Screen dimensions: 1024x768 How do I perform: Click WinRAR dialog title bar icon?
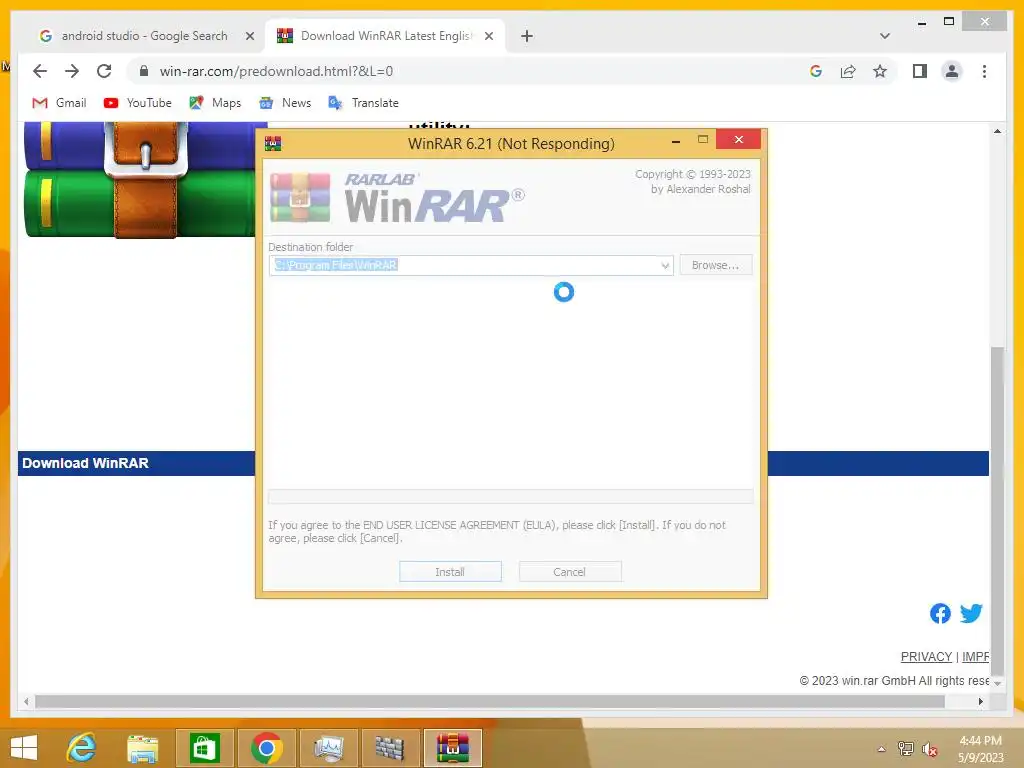[x=273, y=143]
